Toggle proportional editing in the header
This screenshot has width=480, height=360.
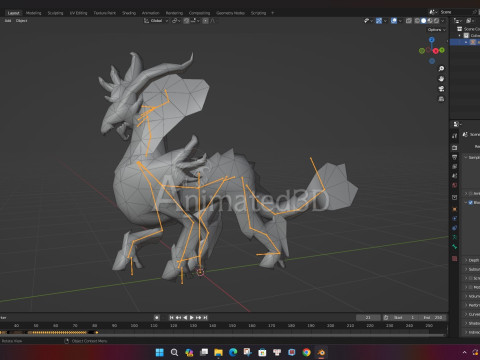pos(206,21)
